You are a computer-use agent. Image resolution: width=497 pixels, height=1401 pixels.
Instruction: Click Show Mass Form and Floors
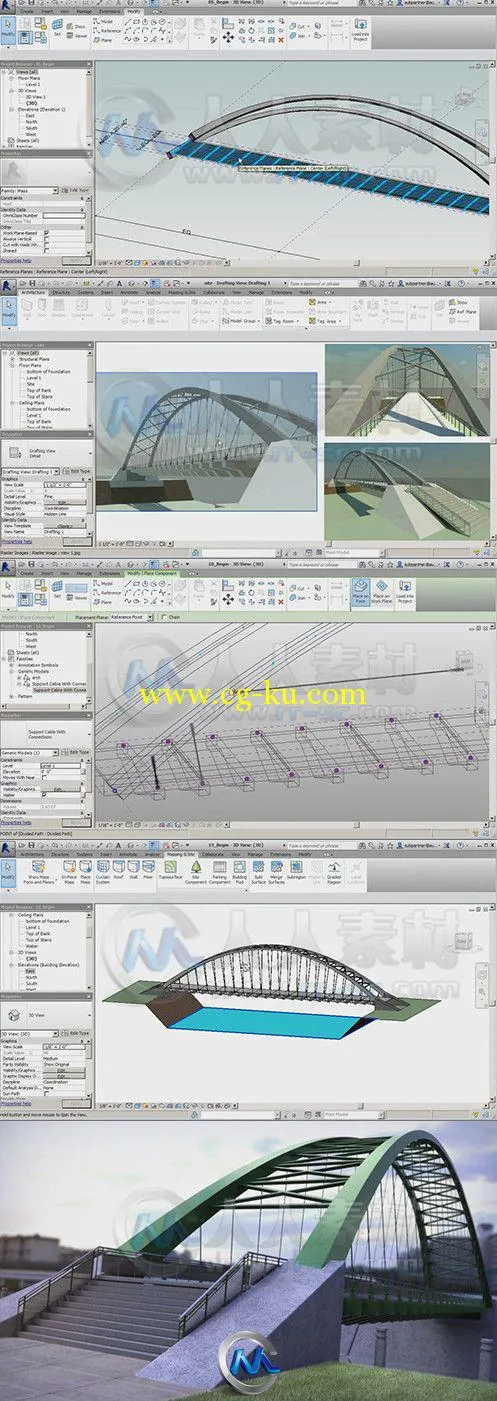pos(39,872)
